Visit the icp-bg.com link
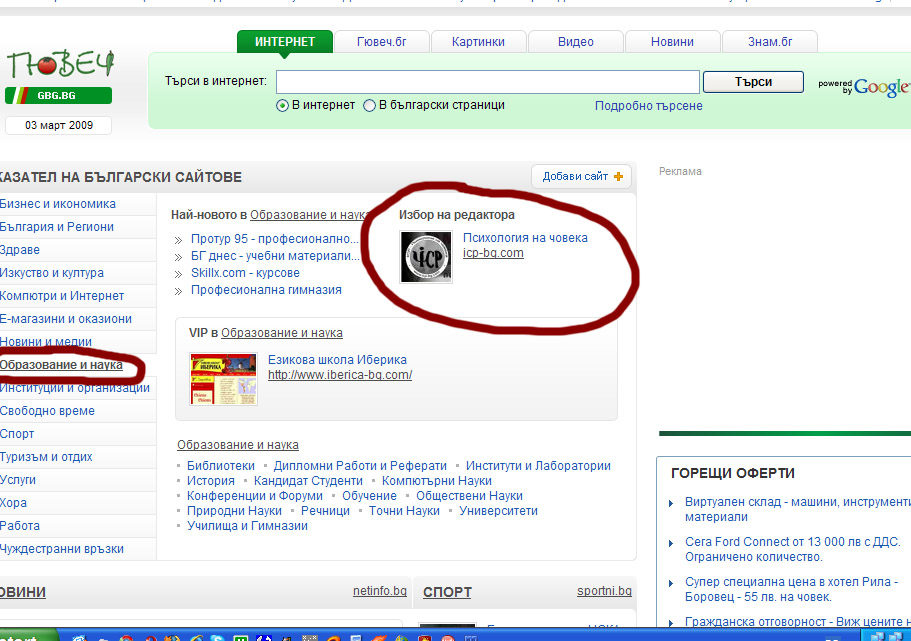The width and height of the screenshot is (911, 641). pos(493,253)
